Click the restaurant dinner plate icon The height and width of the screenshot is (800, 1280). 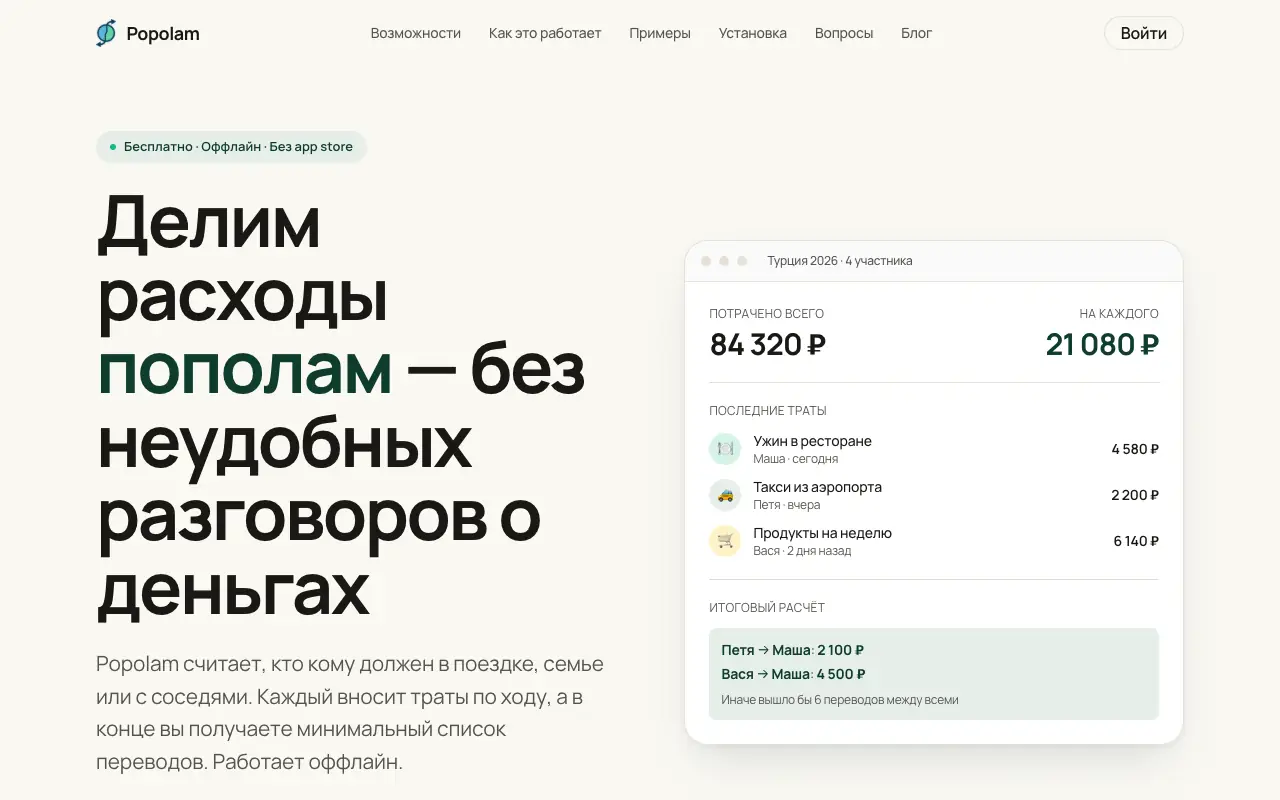click(x=725, y=449)
